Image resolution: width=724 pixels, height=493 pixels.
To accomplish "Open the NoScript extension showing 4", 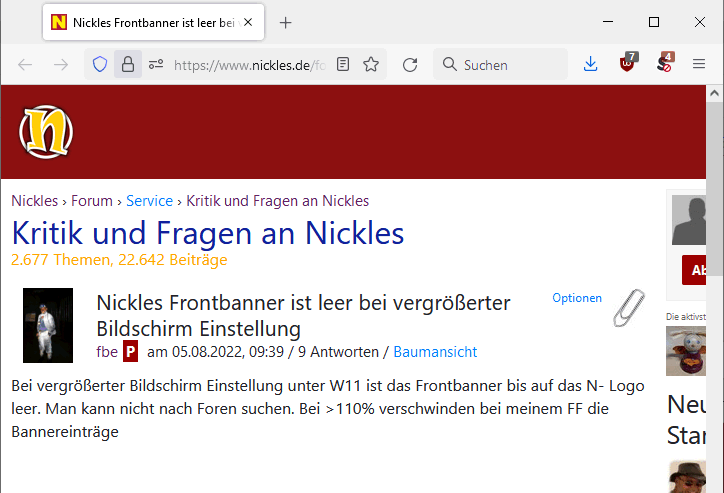I will pos(663,65).
